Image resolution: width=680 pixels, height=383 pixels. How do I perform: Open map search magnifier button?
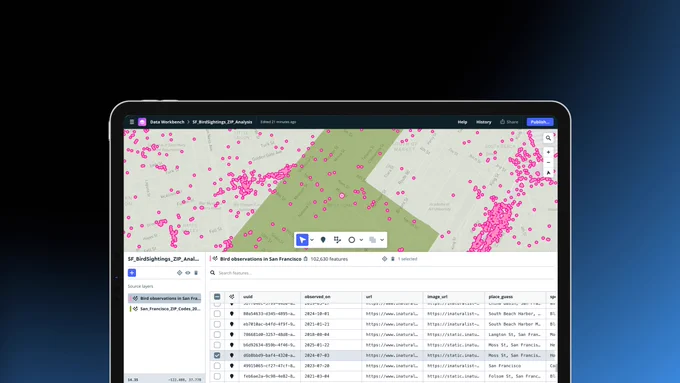pyautogui.click(x=548, y=138)
